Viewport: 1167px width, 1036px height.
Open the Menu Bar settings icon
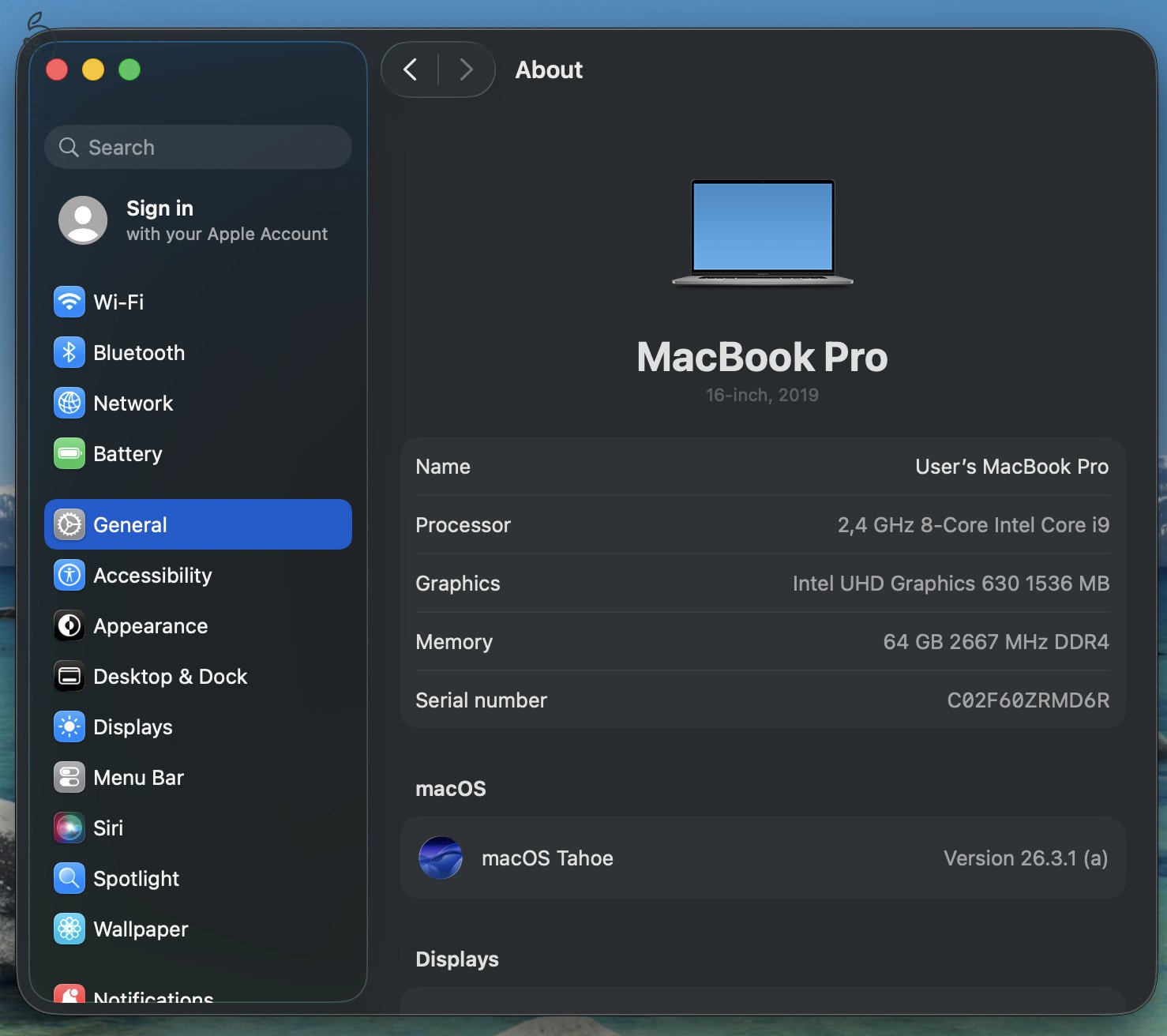(69, 777)
